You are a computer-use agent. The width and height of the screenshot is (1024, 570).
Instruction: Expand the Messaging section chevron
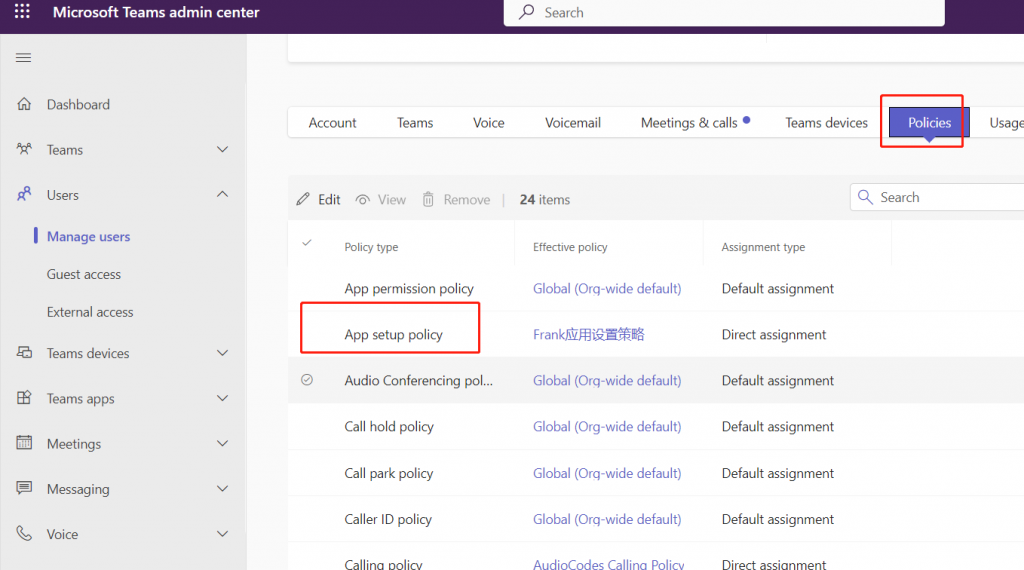tap(223, 488)
